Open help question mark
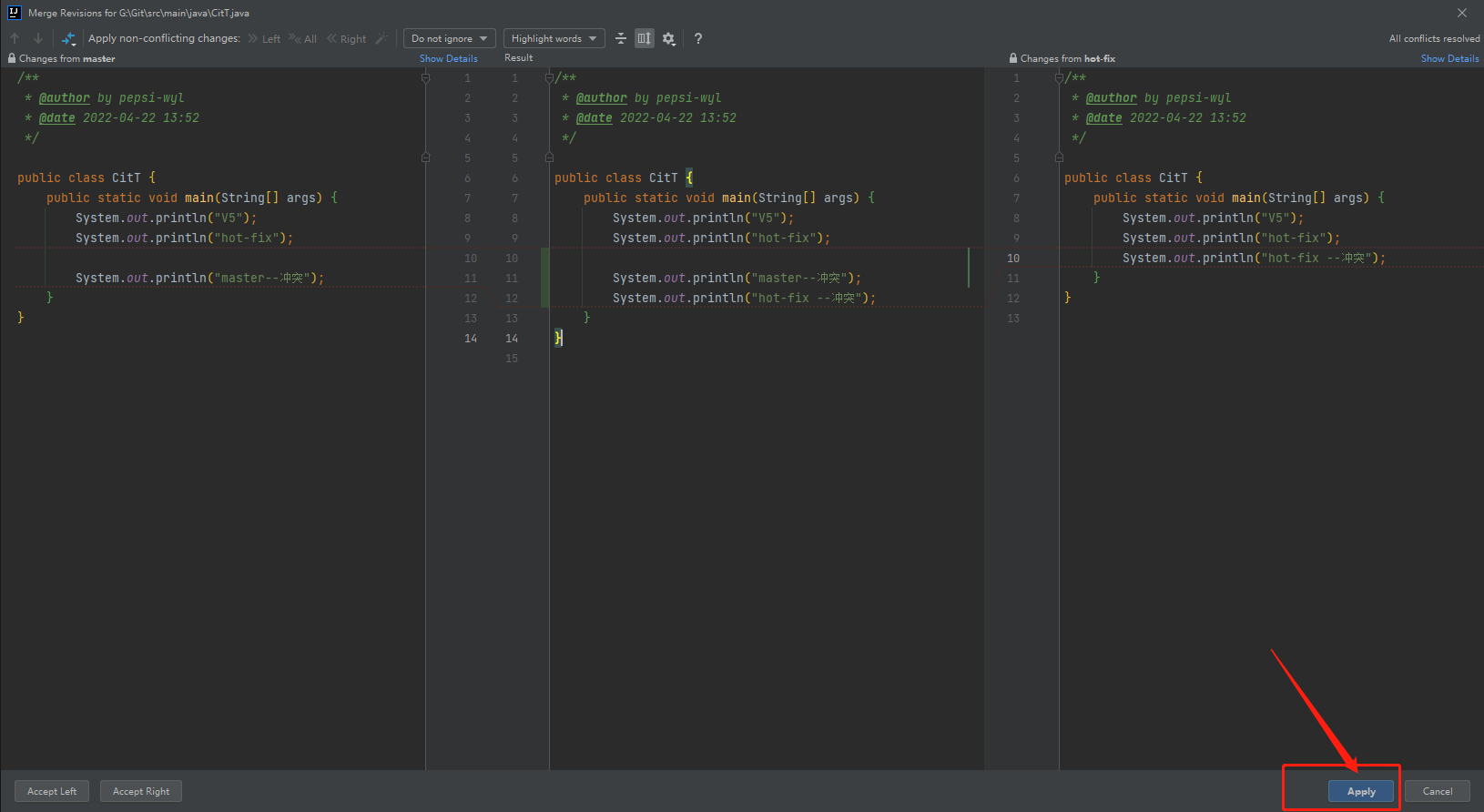This screenshot has height=812, width=1484. pyautogui.click(x=698, y=38)
